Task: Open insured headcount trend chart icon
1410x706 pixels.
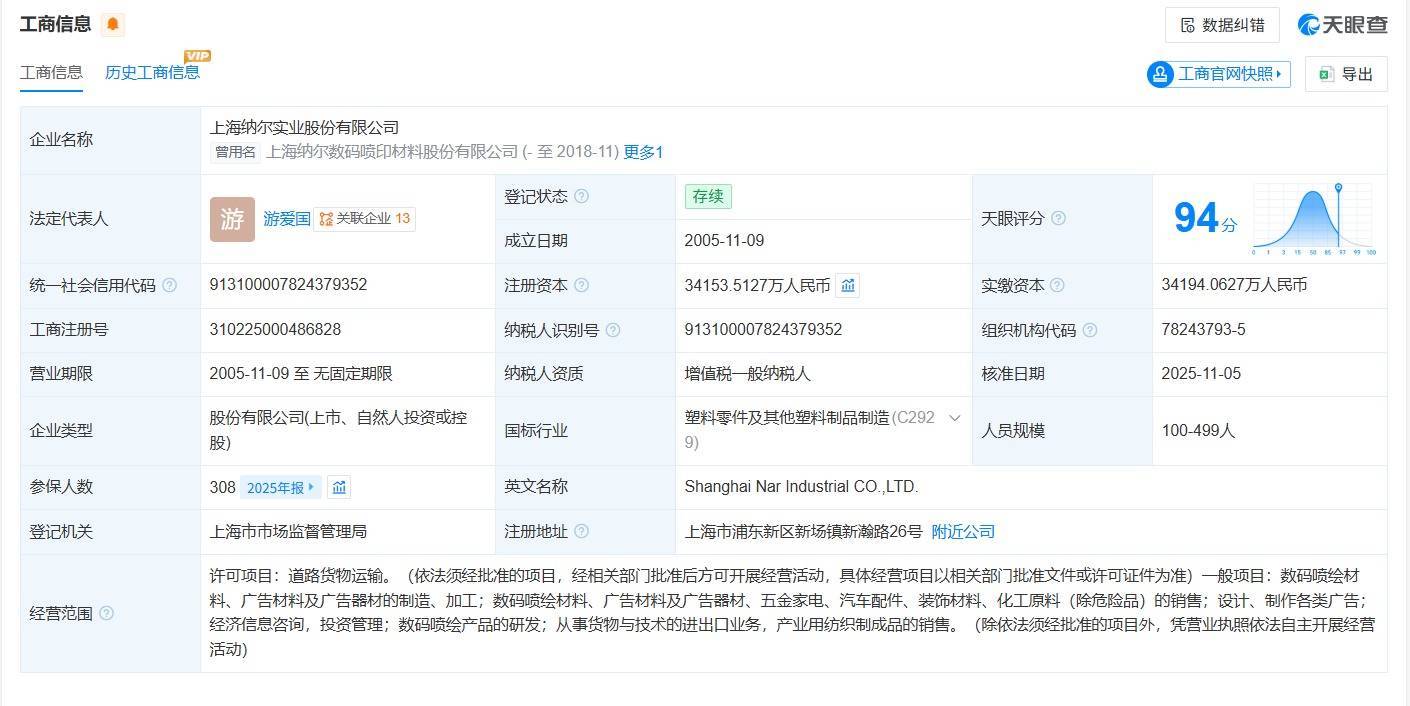Action: [339, 487]
